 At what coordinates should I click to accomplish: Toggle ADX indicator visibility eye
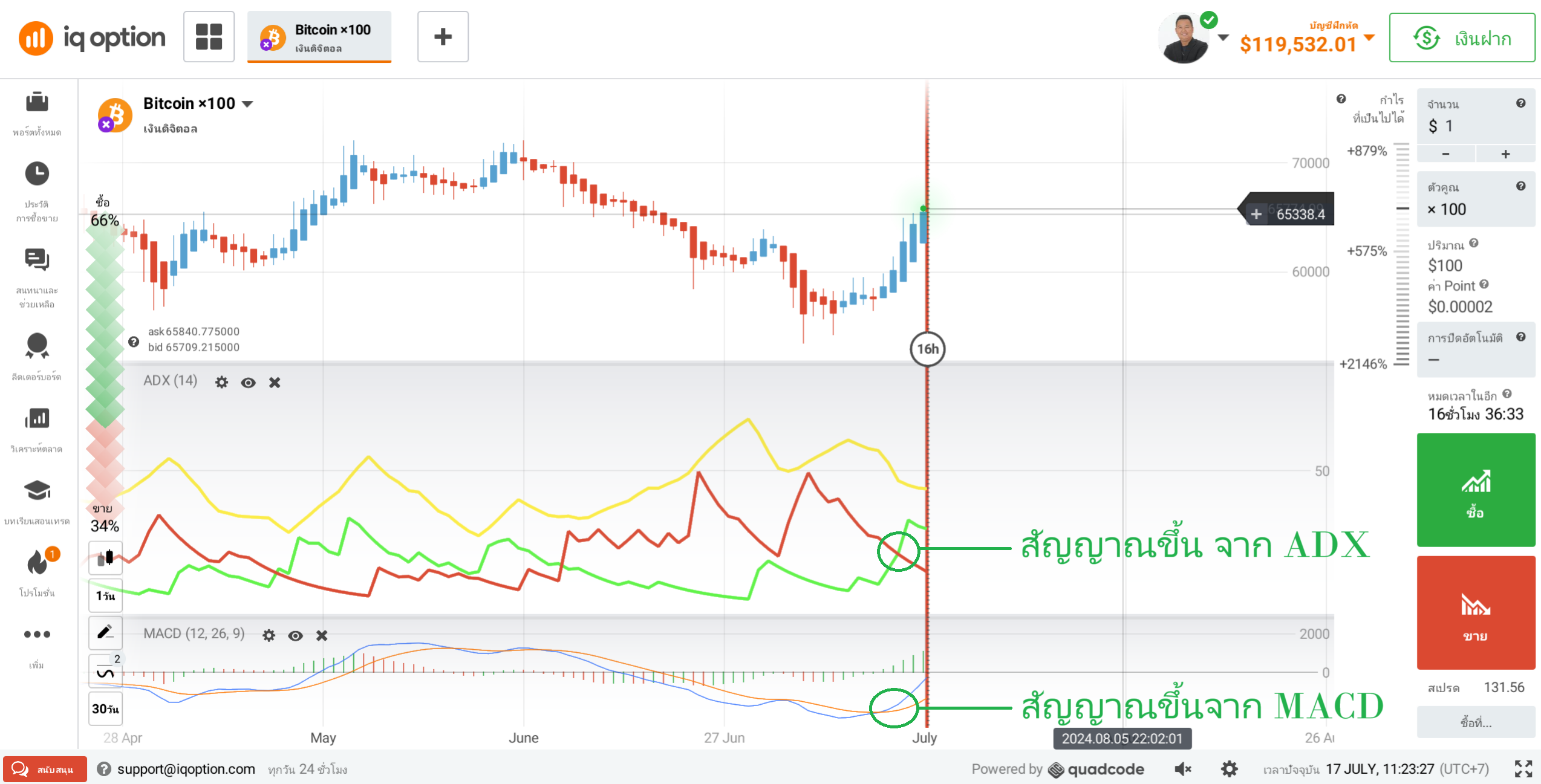point(248,382)
